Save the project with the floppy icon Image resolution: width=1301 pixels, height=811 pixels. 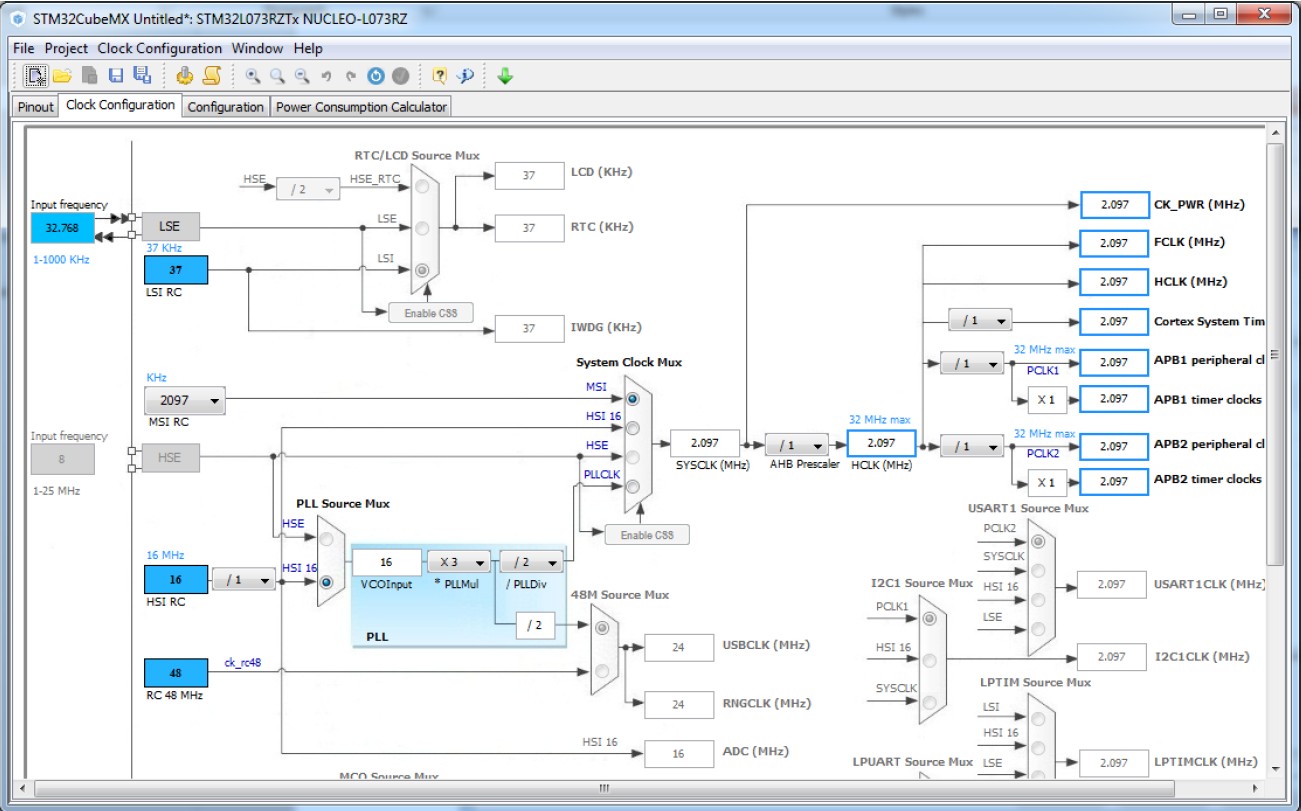116,75
